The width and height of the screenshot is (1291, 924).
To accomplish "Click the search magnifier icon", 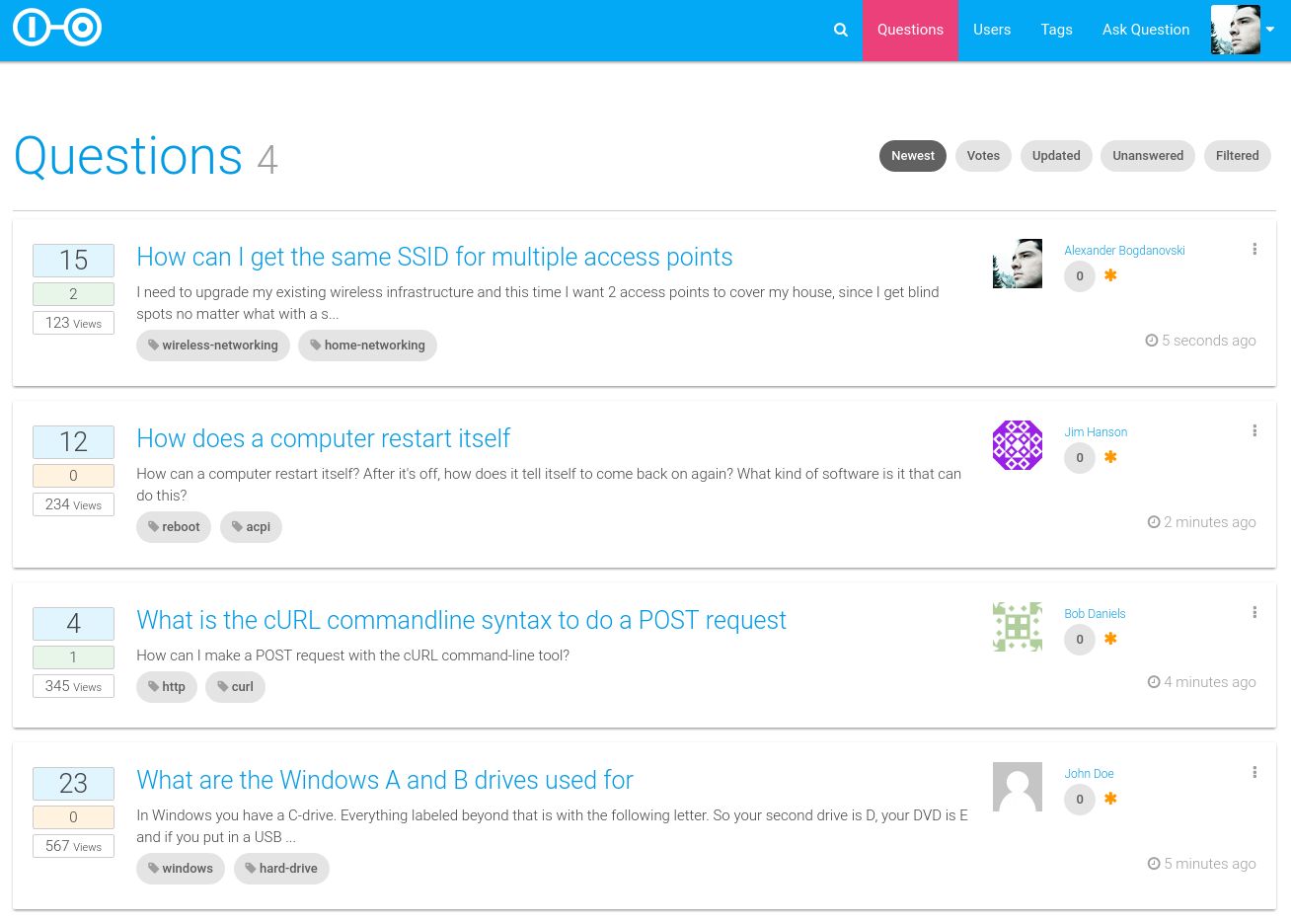I will (840, 30).
